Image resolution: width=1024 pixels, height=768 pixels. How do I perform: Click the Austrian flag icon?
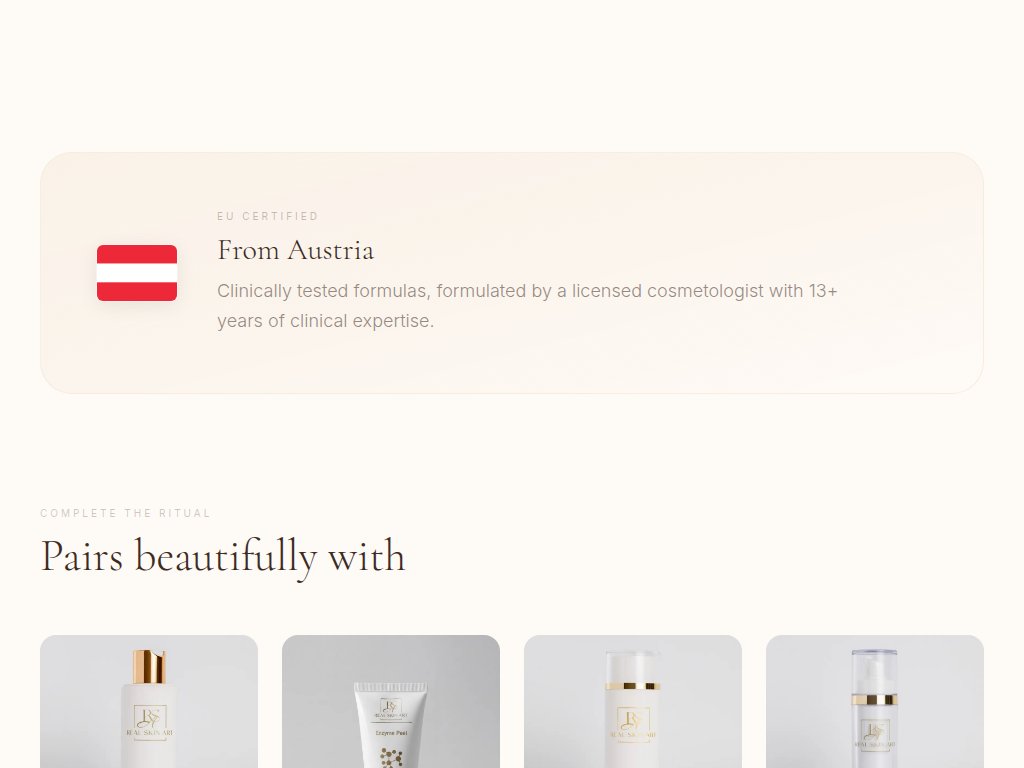click(137, 273)
